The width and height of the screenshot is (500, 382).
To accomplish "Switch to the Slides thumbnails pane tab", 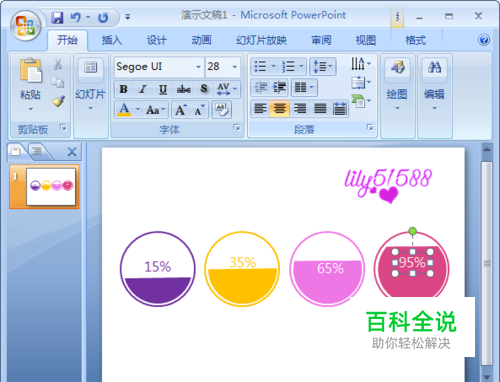I will tap(16, 151).
